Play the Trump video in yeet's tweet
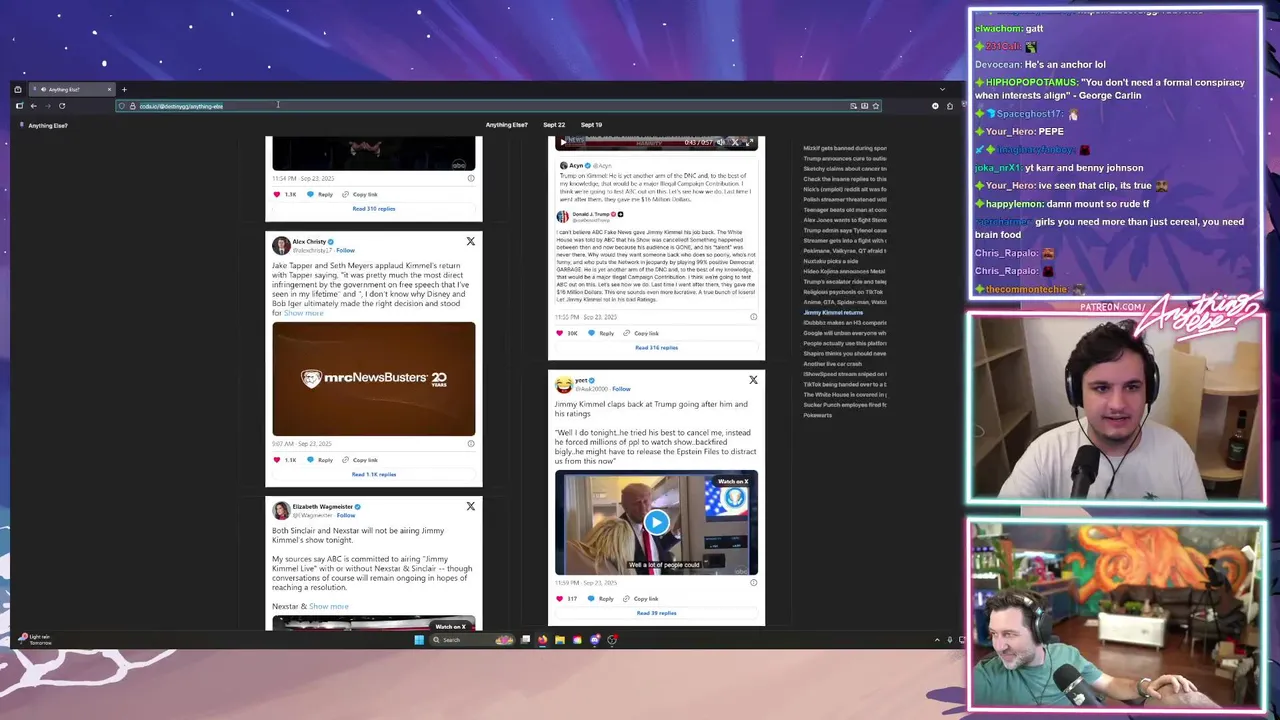 coord(656,522)
